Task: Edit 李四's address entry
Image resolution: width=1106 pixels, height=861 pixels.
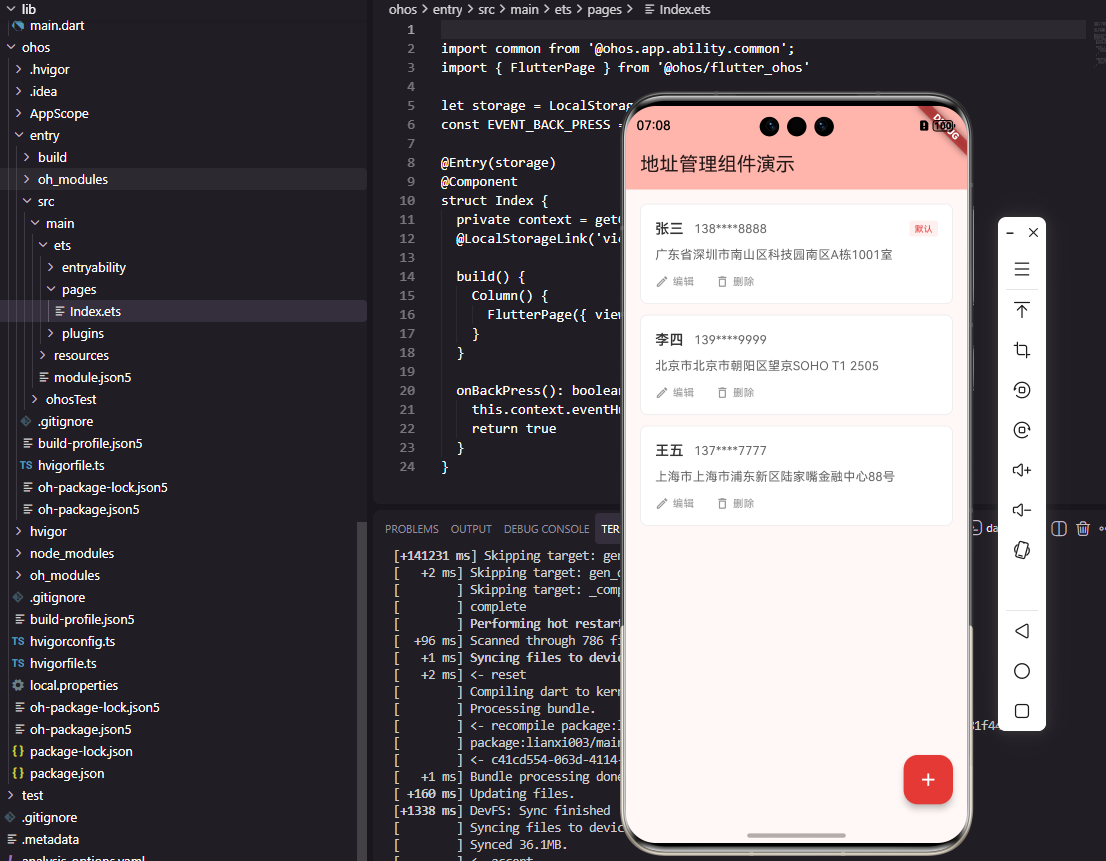Action: (x=675, y=393)
